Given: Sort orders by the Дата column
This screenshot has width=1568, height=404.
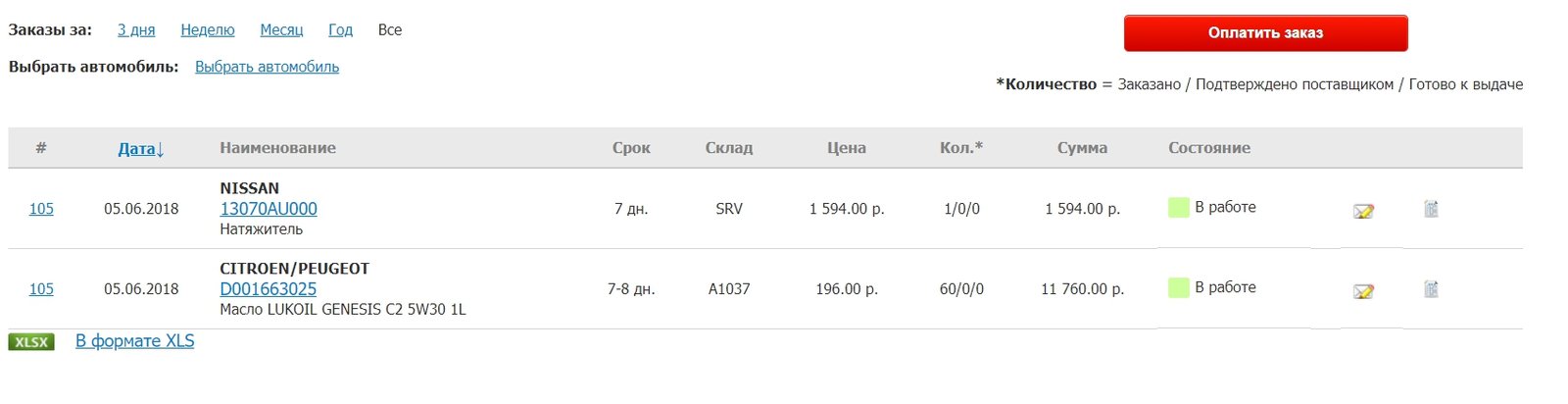Looking at the screenshot, I should click(141, 149).
